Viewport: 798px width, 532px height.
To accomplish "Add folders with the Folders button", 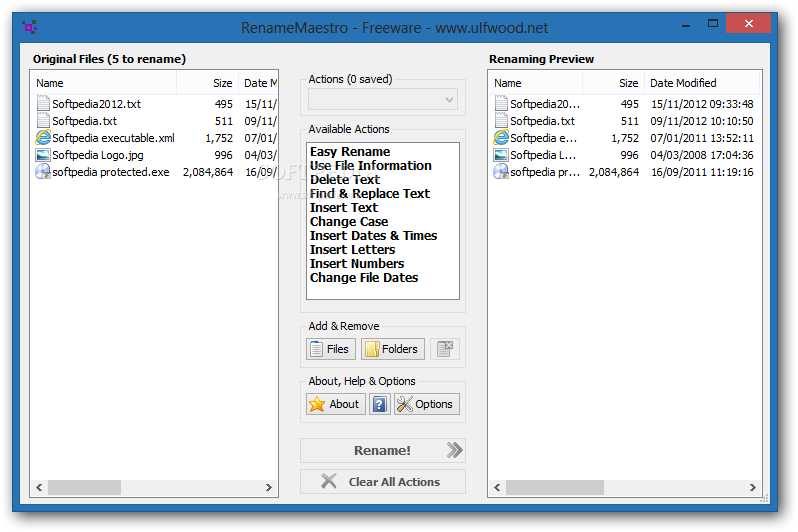I will [x=393, y=349].
